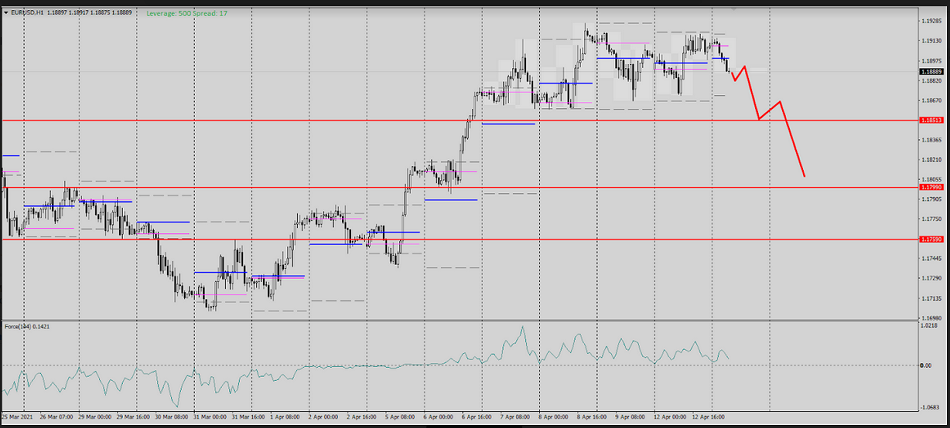This screenshot has width=950, height=428.
Task: Select the red 1.17990 price level tag
Action: pos(931,187)
